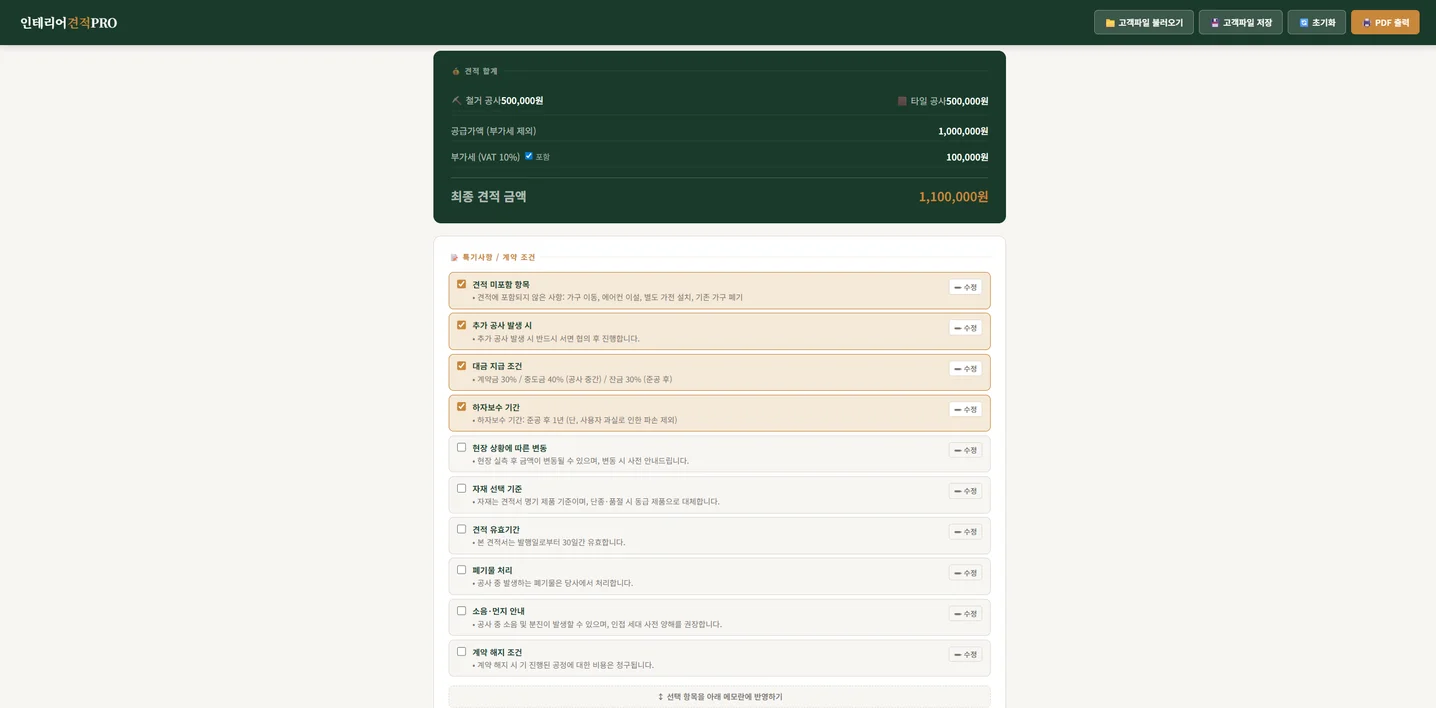Check the 폐기물 처리 checkbox

coord(461,570)
